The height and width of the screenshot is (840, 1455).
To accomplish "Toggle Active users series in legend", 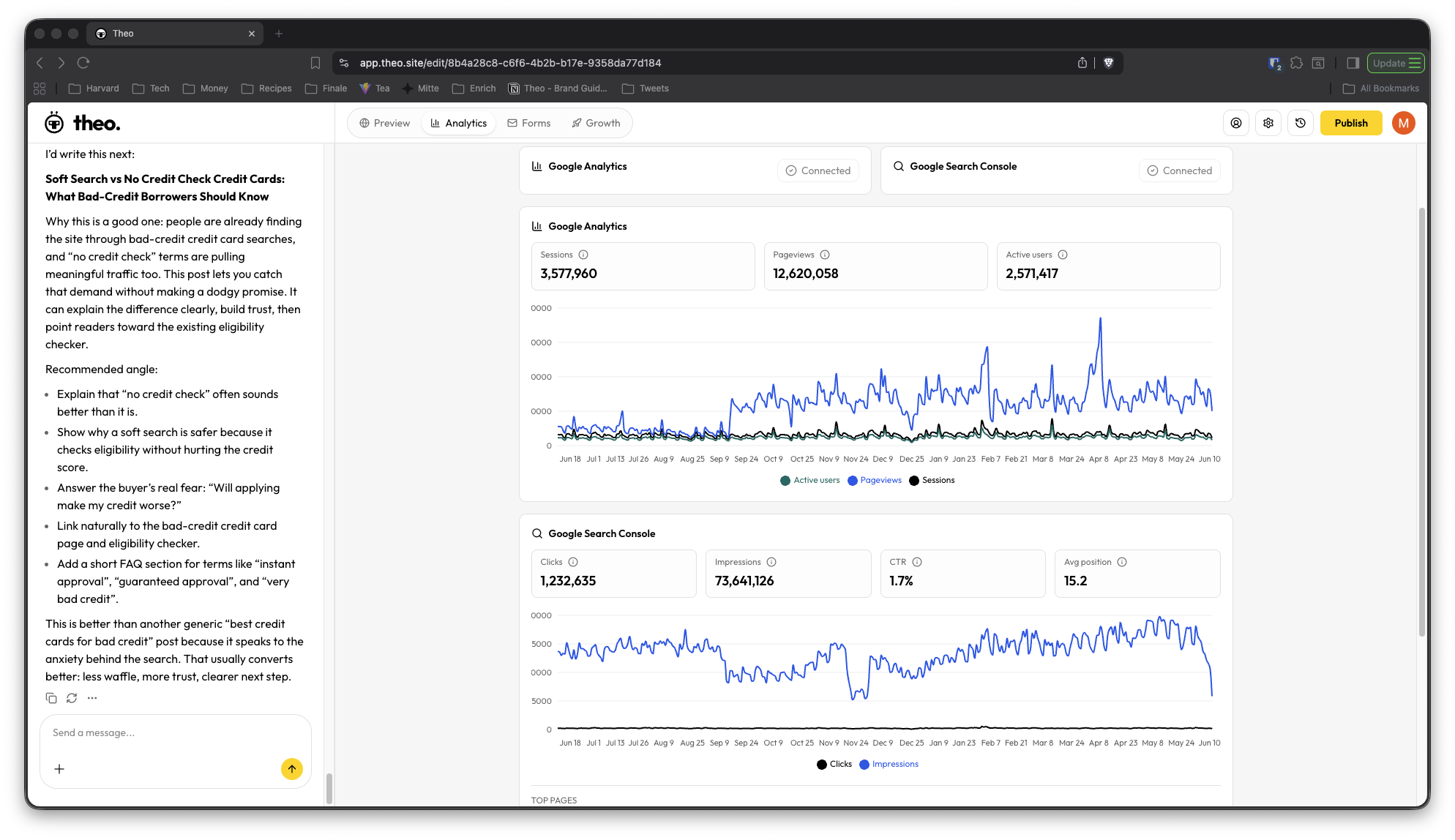I will (810, 480).
